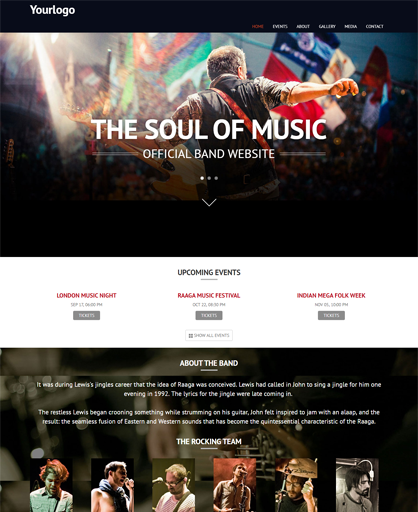The width and height of the screenshot is (418, 512).
Task: Open the Indian Mega Folk Week title
Action: click(x=331, y=295)
